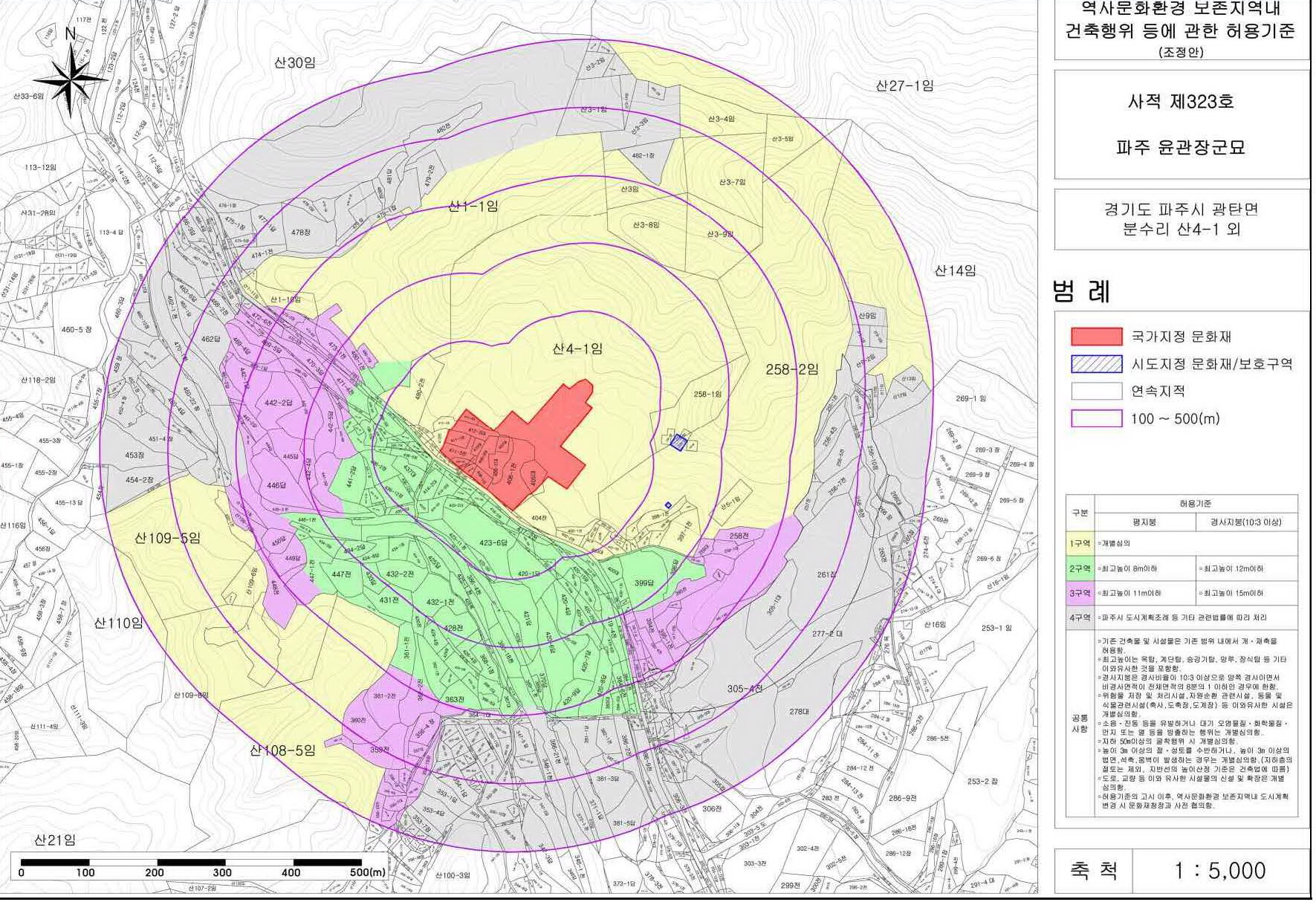1316x902 pixels.
Task: Click the purple 100~500(m) legend box
Action: 1096,418
